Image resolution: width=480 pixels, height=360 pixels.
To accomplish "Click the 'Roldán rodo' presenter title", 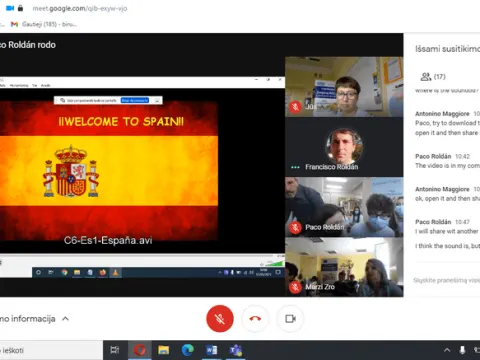I will coord(28,45).
